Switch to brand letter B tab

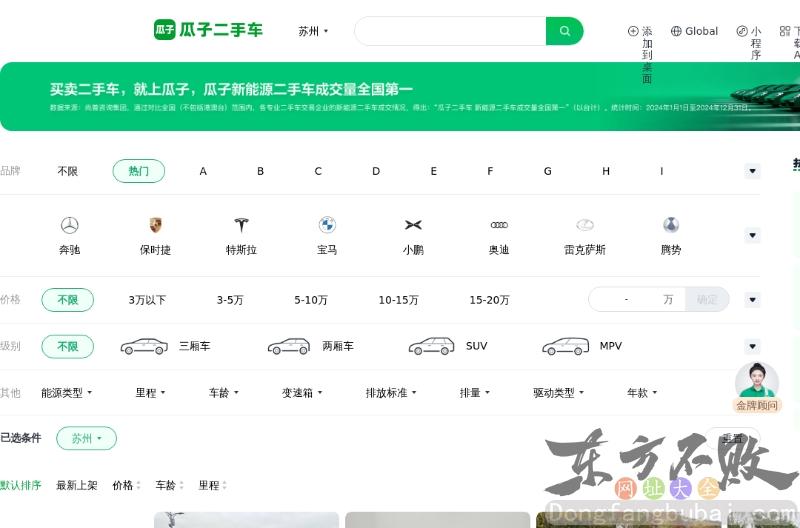260,171
